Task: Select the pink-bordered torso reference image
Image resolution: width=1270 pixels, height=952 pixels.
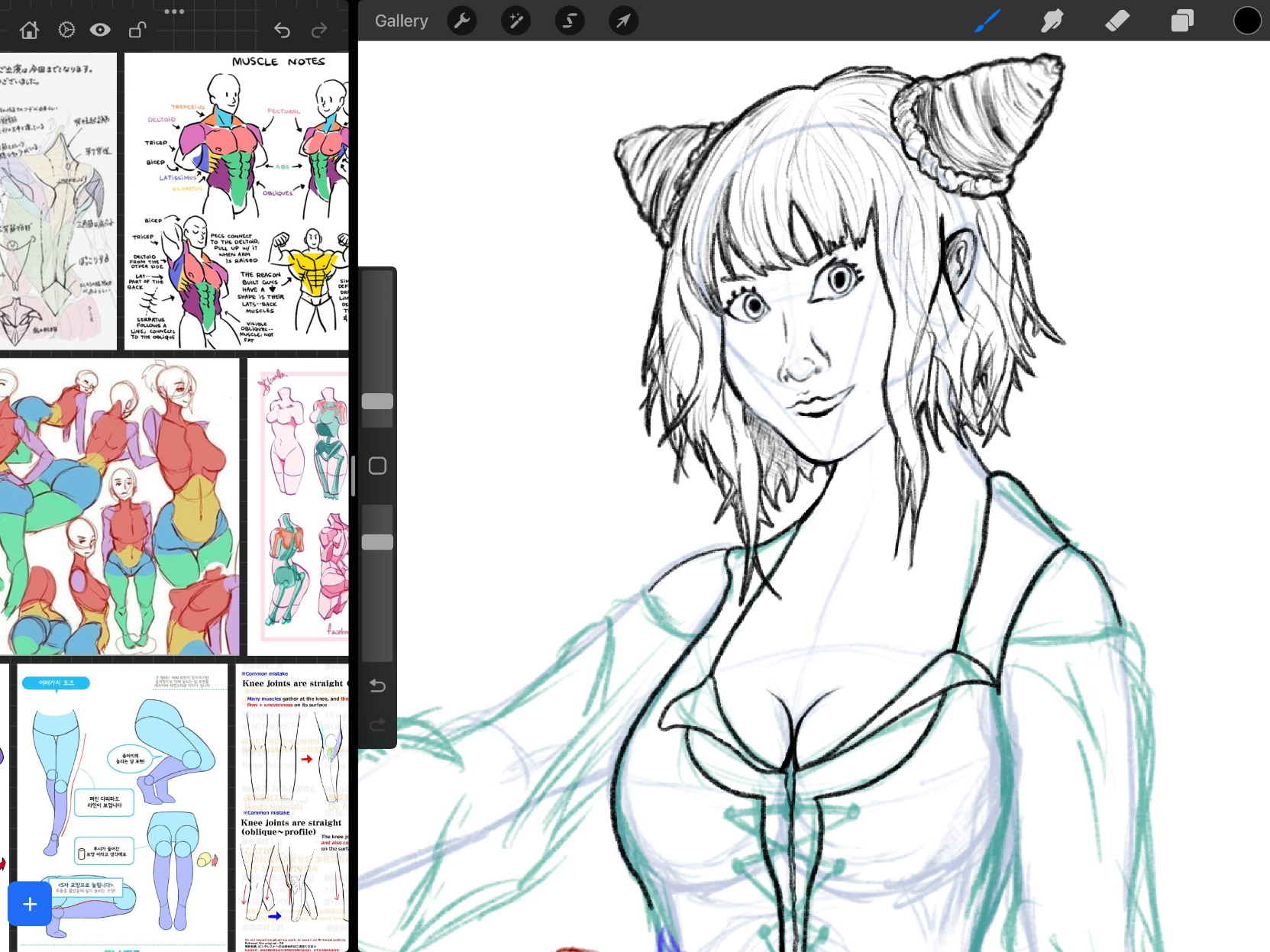Action: [x=298, y=507]
